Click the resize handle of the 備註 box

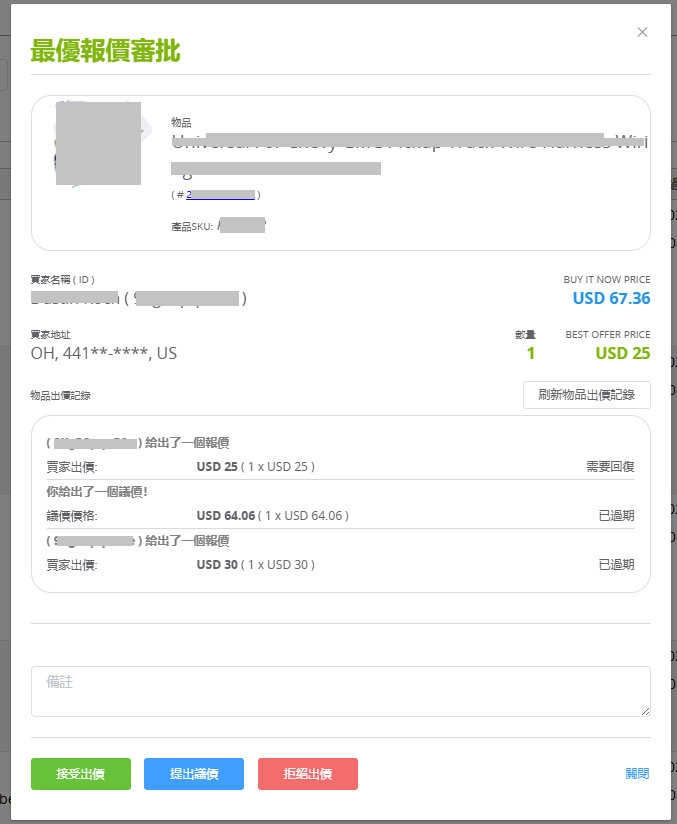point(645,711)
